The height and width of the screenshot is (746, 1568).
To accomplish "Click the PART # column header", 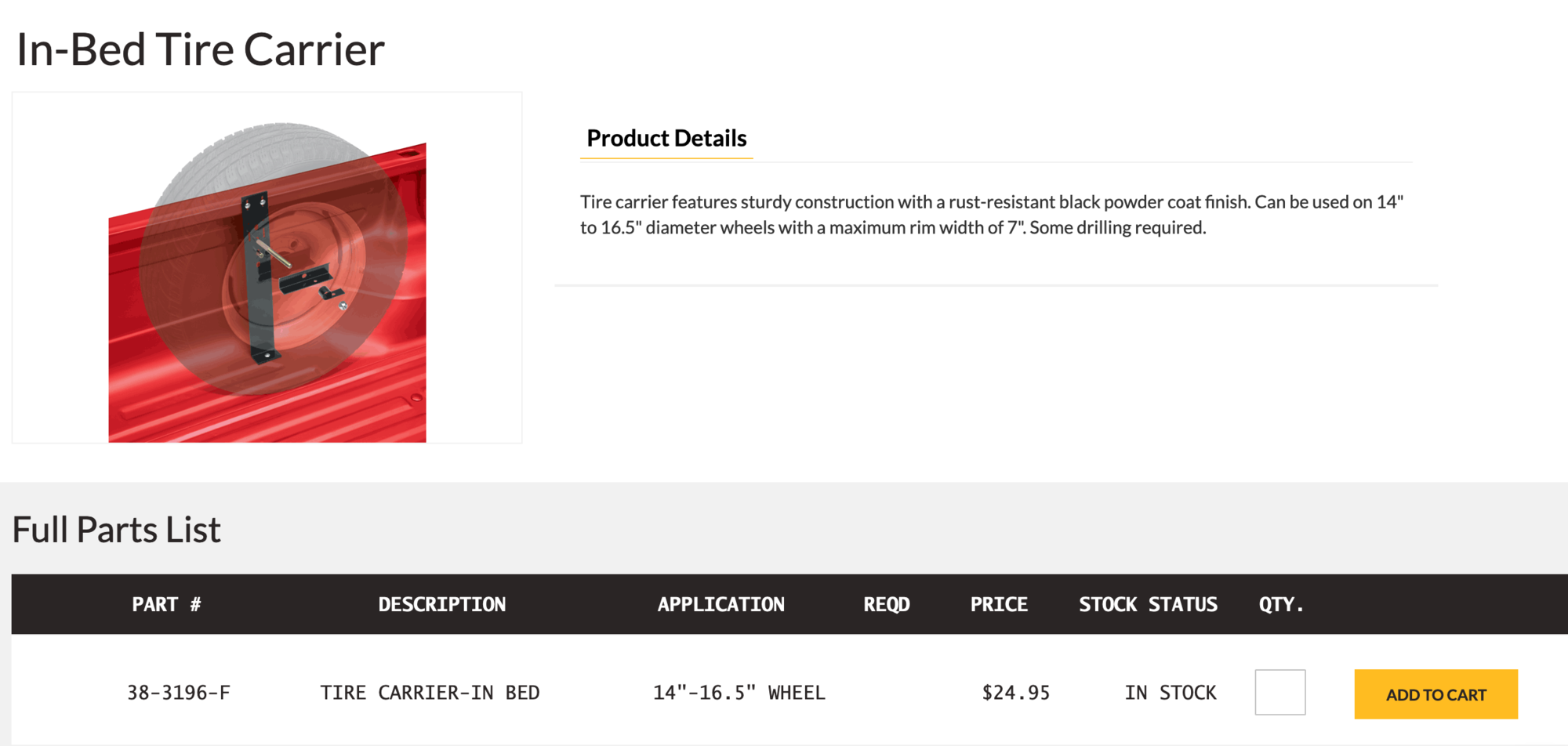I will pos(166,604).
